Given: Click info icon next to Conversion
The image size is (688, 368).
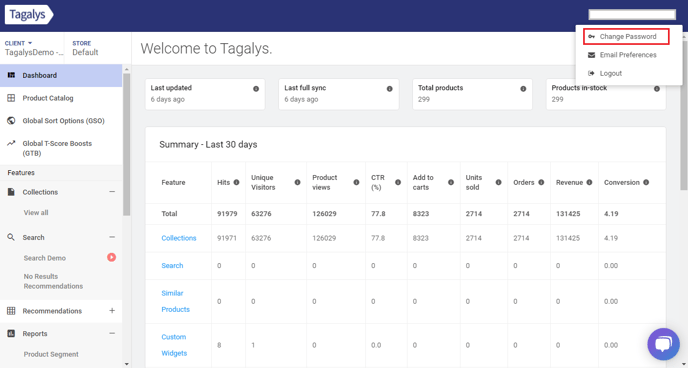Looking at the screenshot, I should coord(646,182).
